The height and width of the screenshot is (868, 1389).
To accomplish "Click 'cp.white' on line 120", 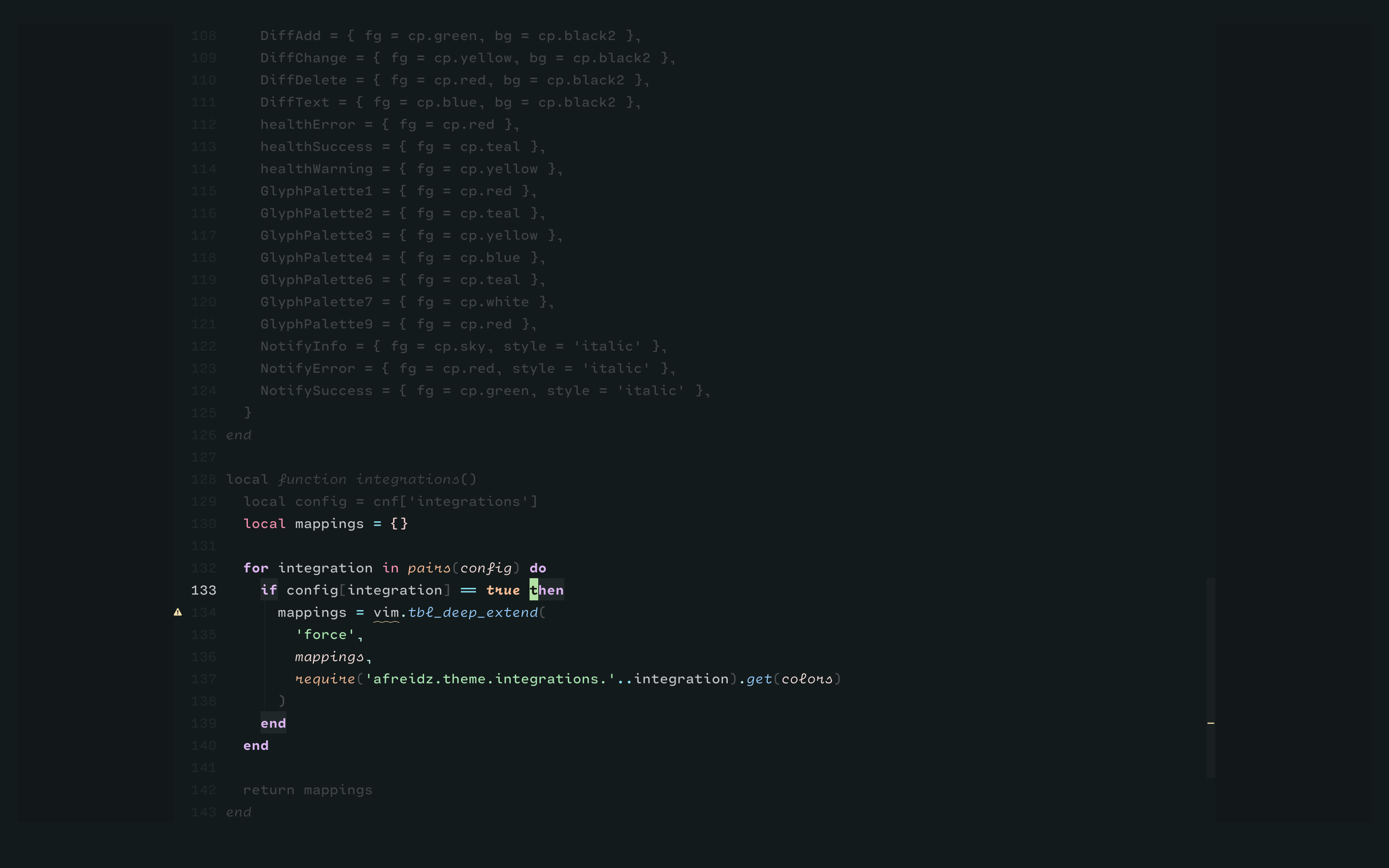I will click(494, 302).
